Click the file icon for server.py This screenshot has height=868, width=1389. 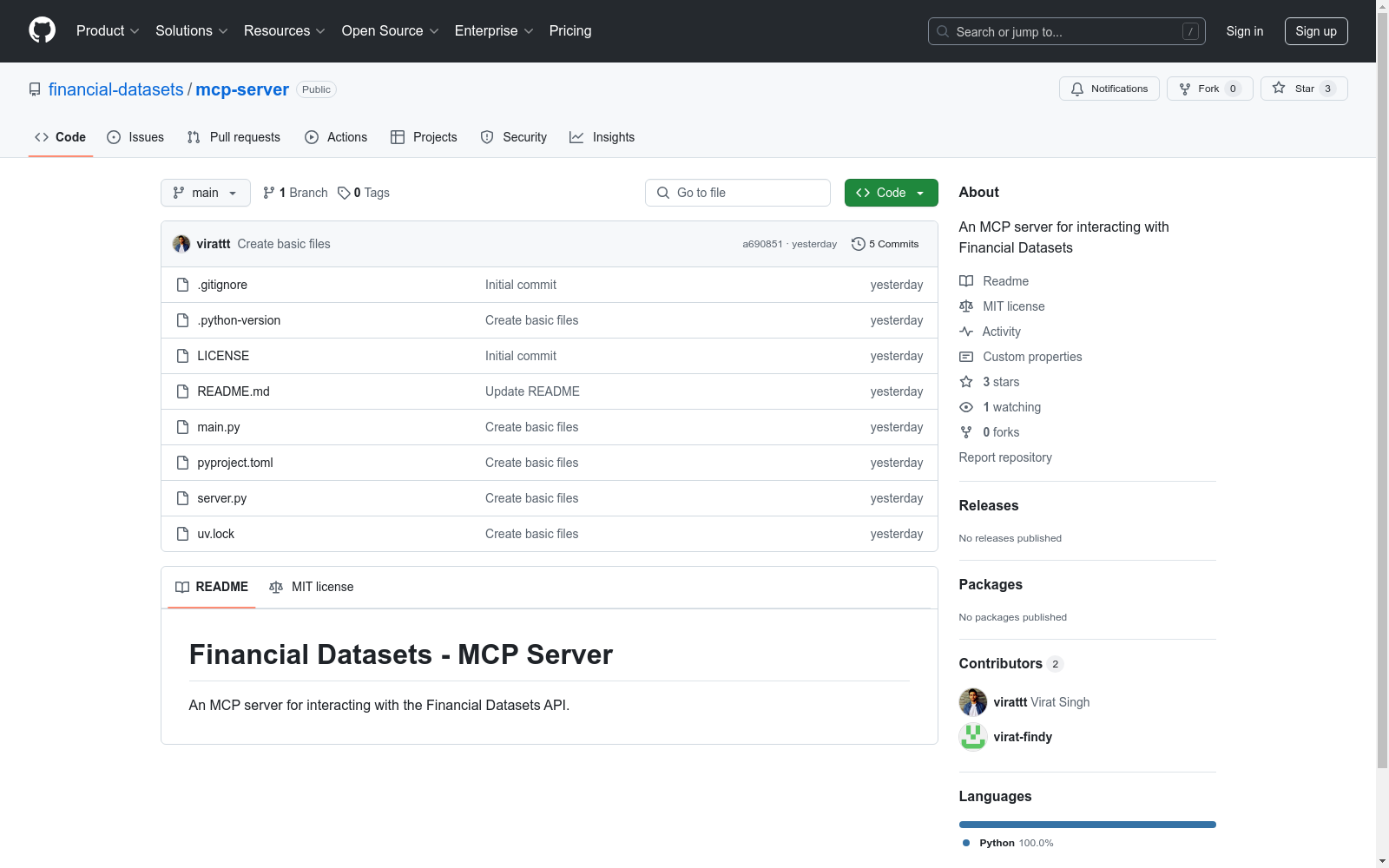click(x=182, y=498)
